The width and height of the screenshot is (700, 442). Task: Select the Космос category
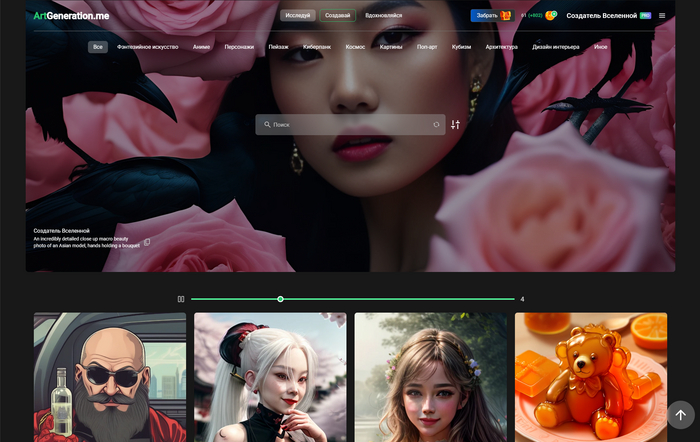coord(355,47)
